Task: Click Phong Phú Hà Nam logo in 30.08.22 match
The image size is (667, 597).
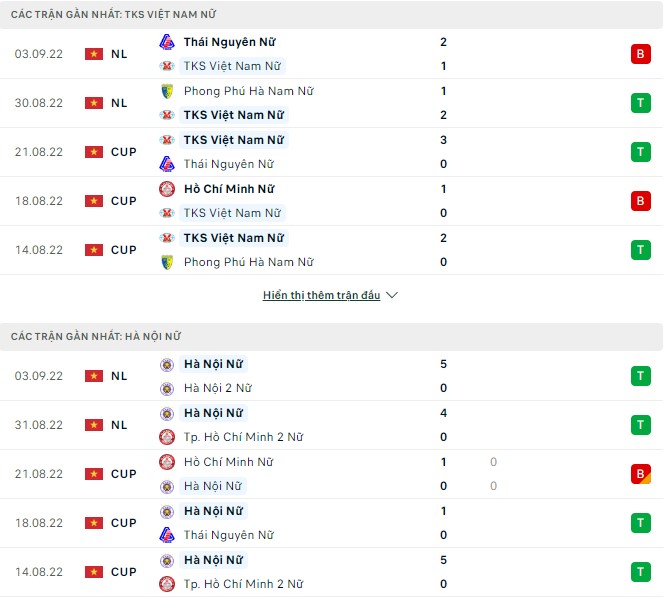Action: pos(167,91)
